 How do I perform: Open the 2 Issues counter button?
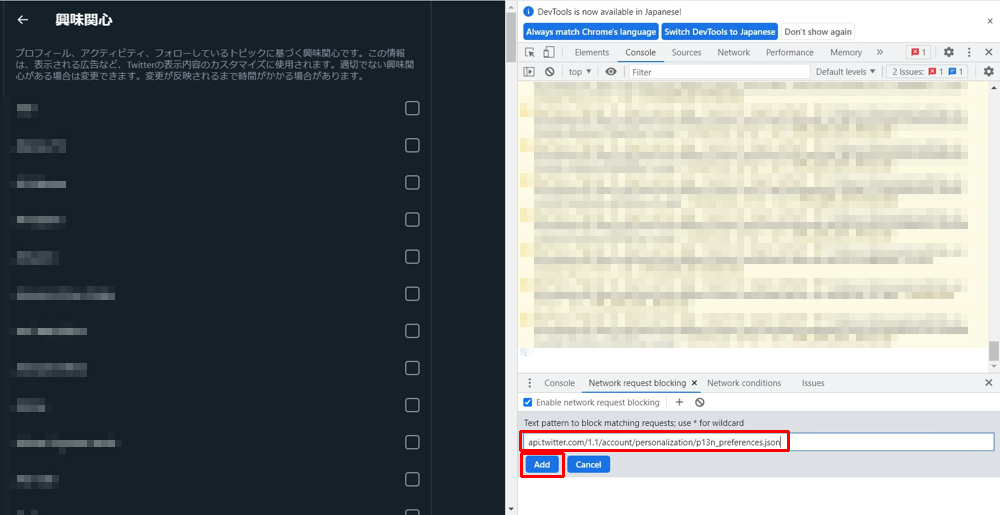coord(927,72)
